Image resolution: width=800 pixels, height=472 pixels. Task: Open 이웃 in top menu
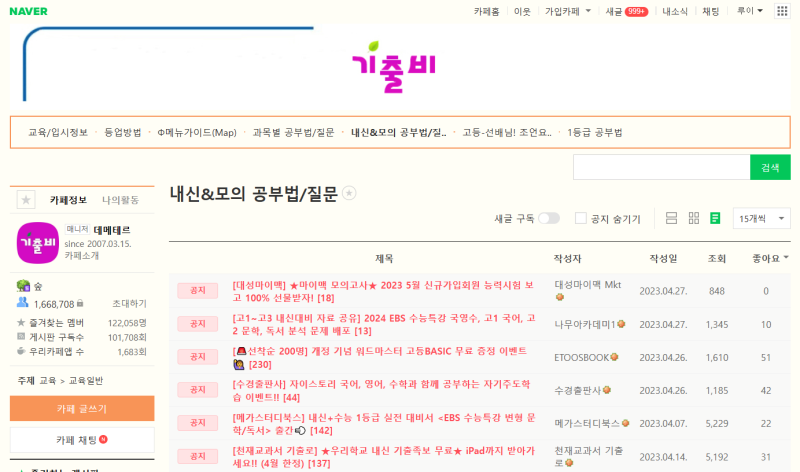click(522, 11)
